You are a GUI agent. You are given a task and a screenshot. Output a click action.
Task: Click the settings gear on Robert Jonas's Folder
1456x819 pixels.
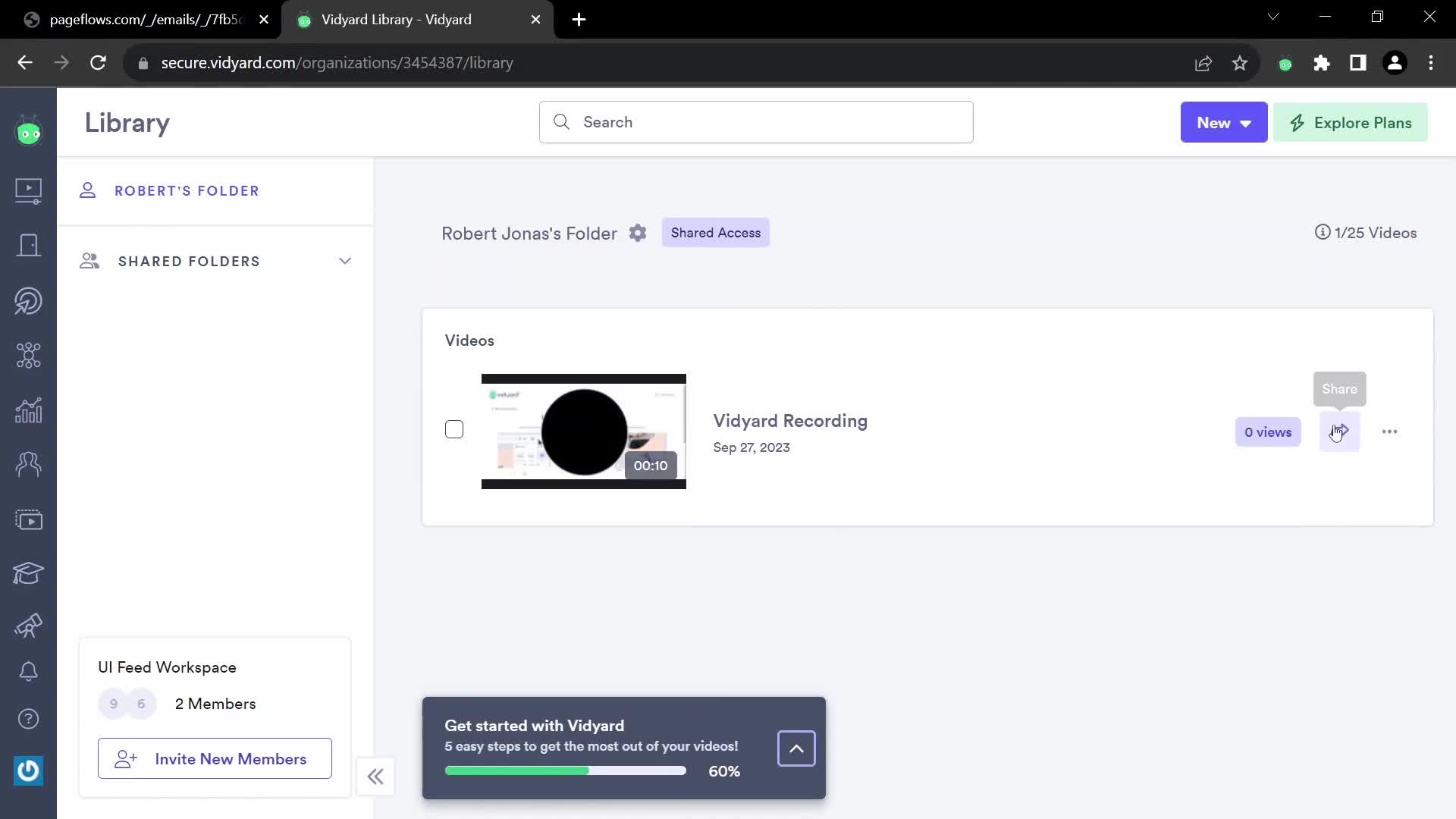point(638,233)
